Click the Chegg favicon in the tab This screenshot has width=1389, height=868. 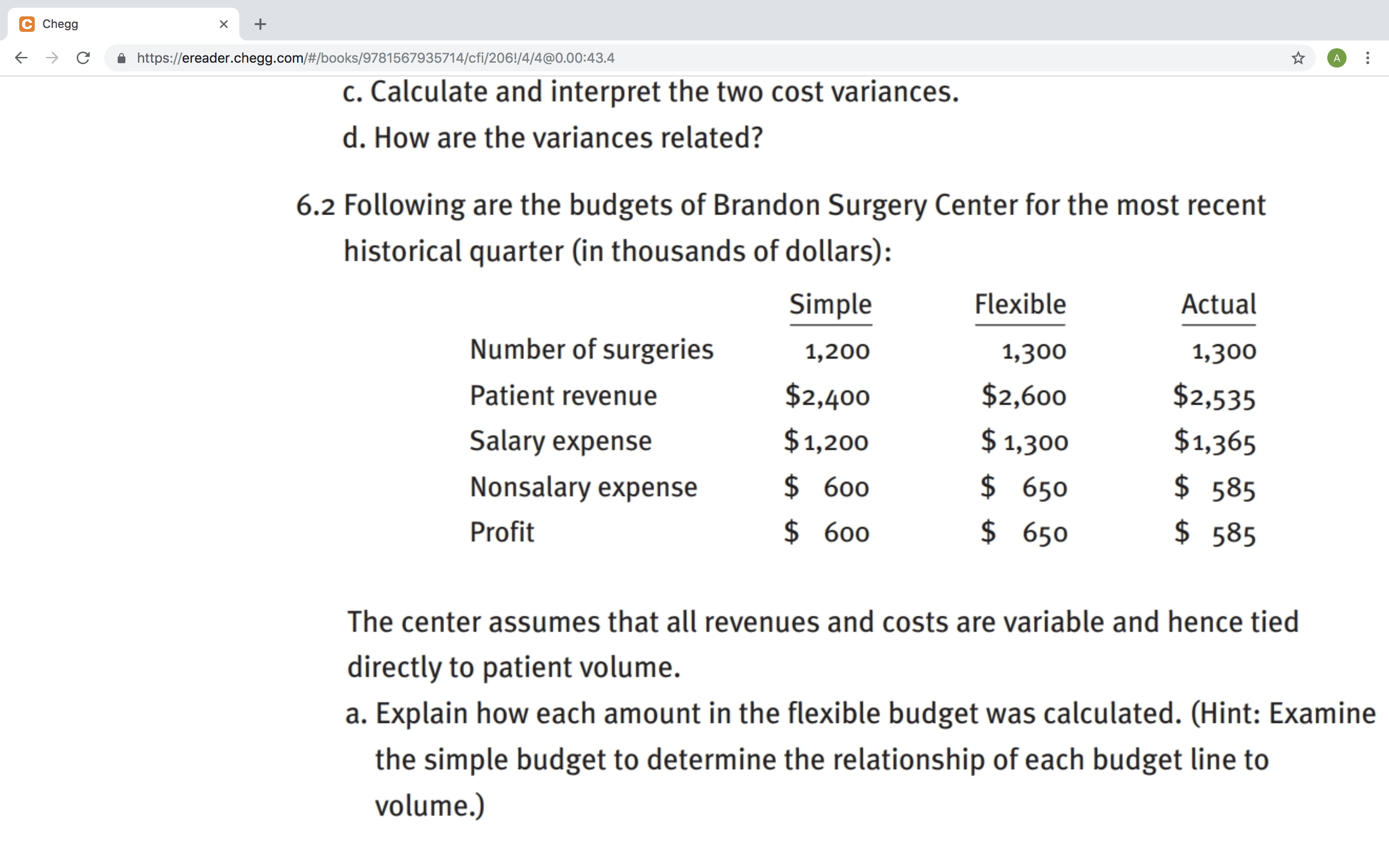coord(27,24)
